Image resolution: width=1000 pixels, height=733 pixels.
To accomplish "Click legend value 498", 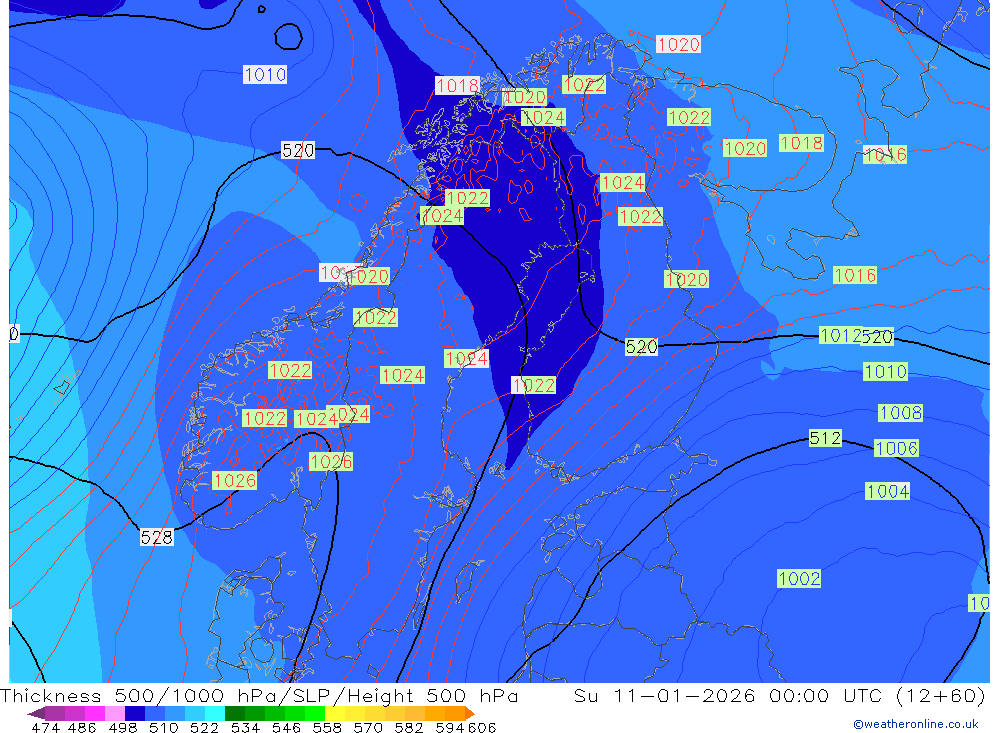I will click(x=123, y=728).
